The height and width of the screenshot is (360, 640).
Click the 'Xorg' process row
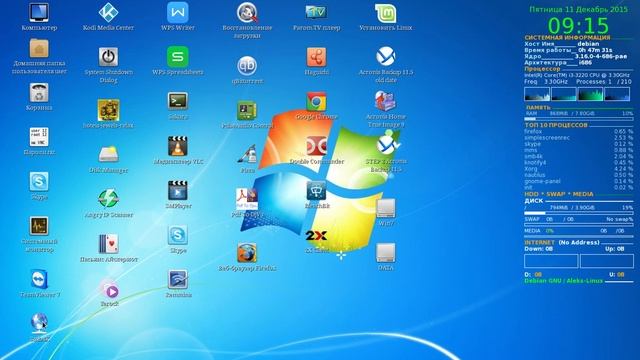click(x=578, y=169)
